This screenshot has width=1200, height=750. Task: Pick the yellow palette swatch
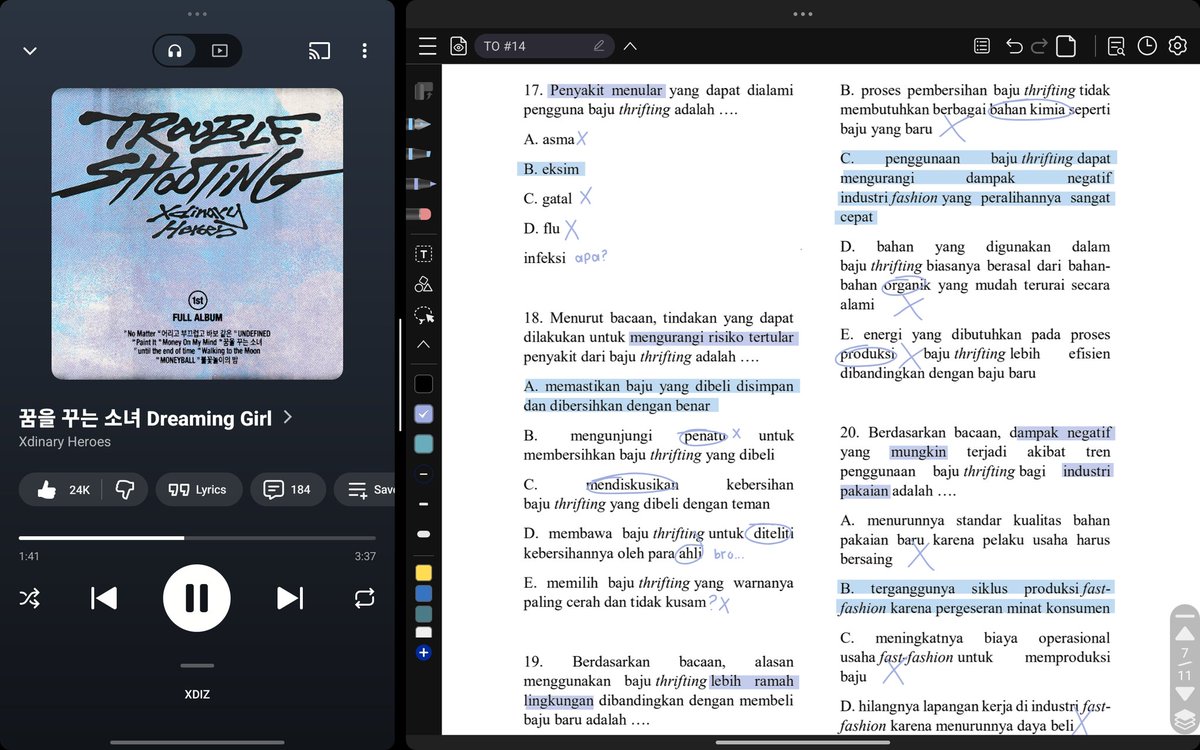point(423,573)
